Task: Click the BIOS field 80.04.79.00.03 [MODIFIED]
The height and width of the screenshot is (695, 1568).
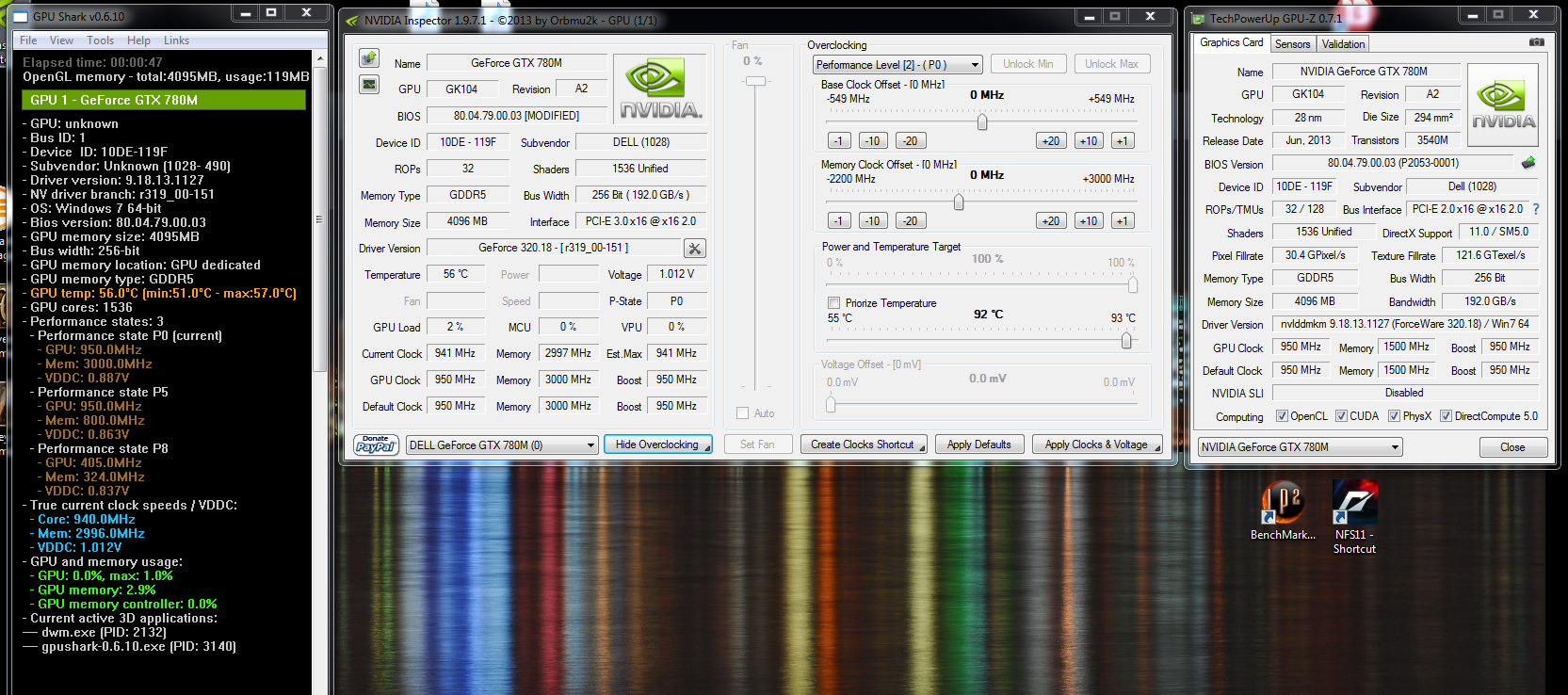Action: click(516, 116)
